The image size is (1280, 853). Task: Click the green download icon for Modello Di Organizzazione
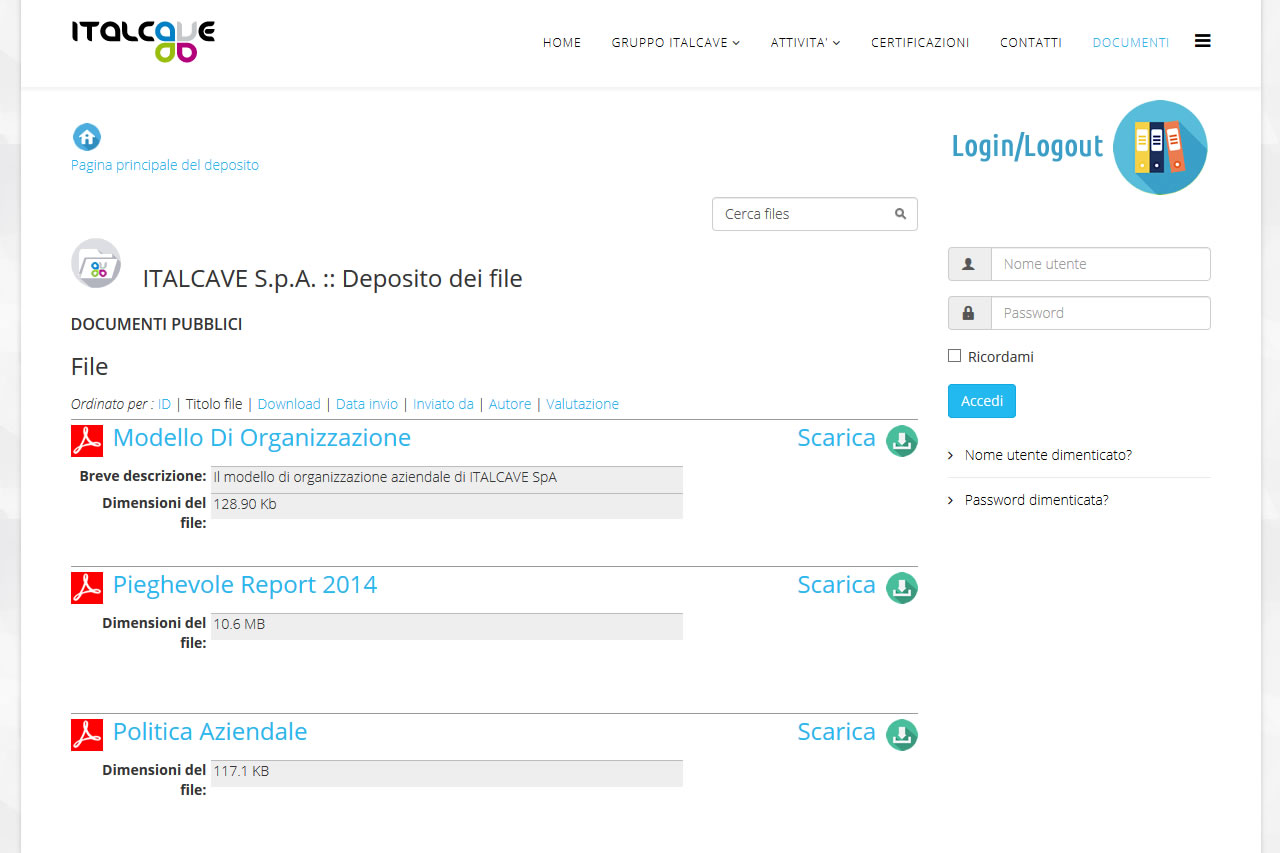(x=901, y=441)
